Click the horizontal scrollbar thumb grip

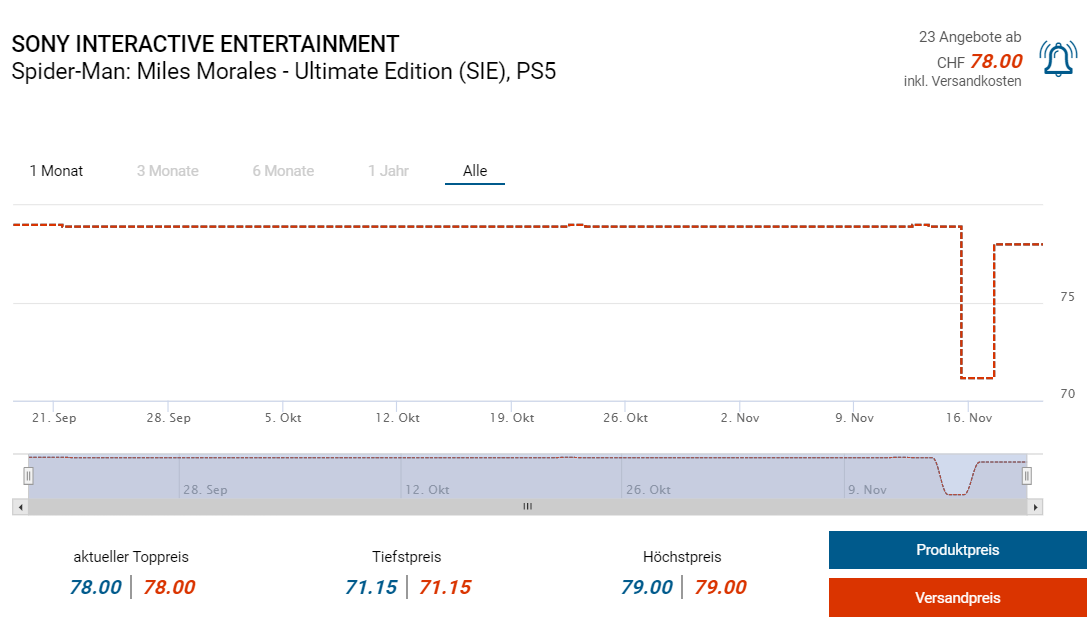[x=527, y=507]
